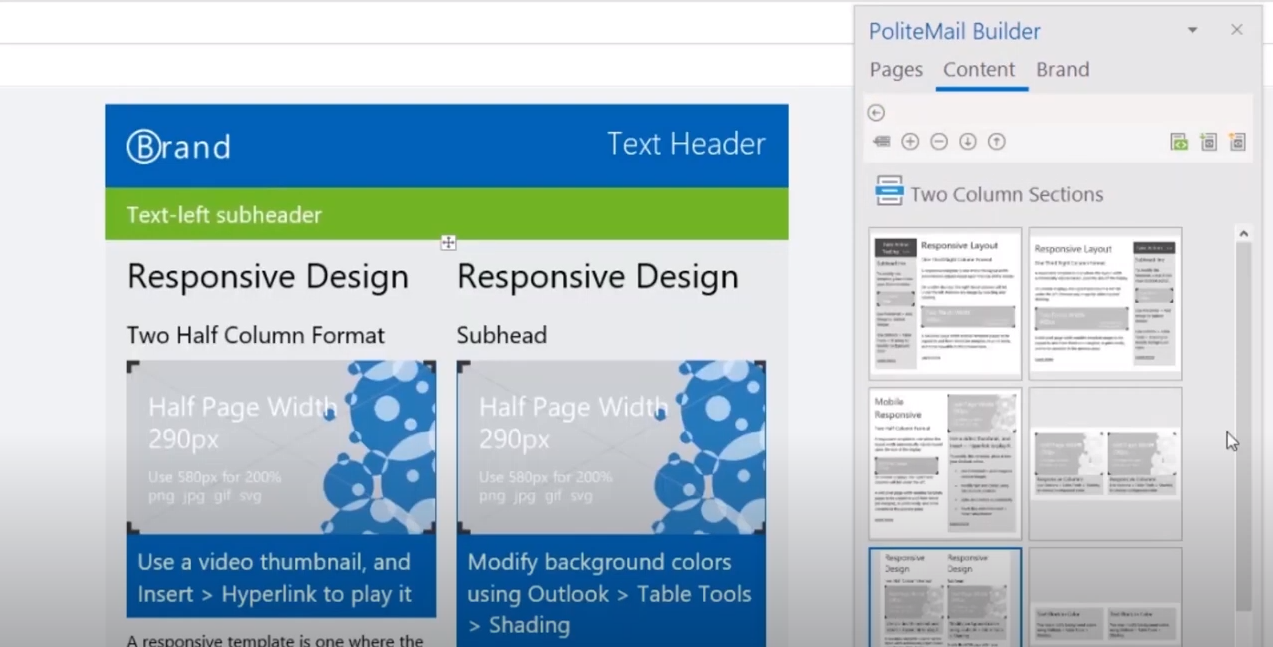Image resolution: width=1273 pixels, height=647 pixels.
Task: Click the Two Column Sections heading text
Action: click(x=1007, y=194)
